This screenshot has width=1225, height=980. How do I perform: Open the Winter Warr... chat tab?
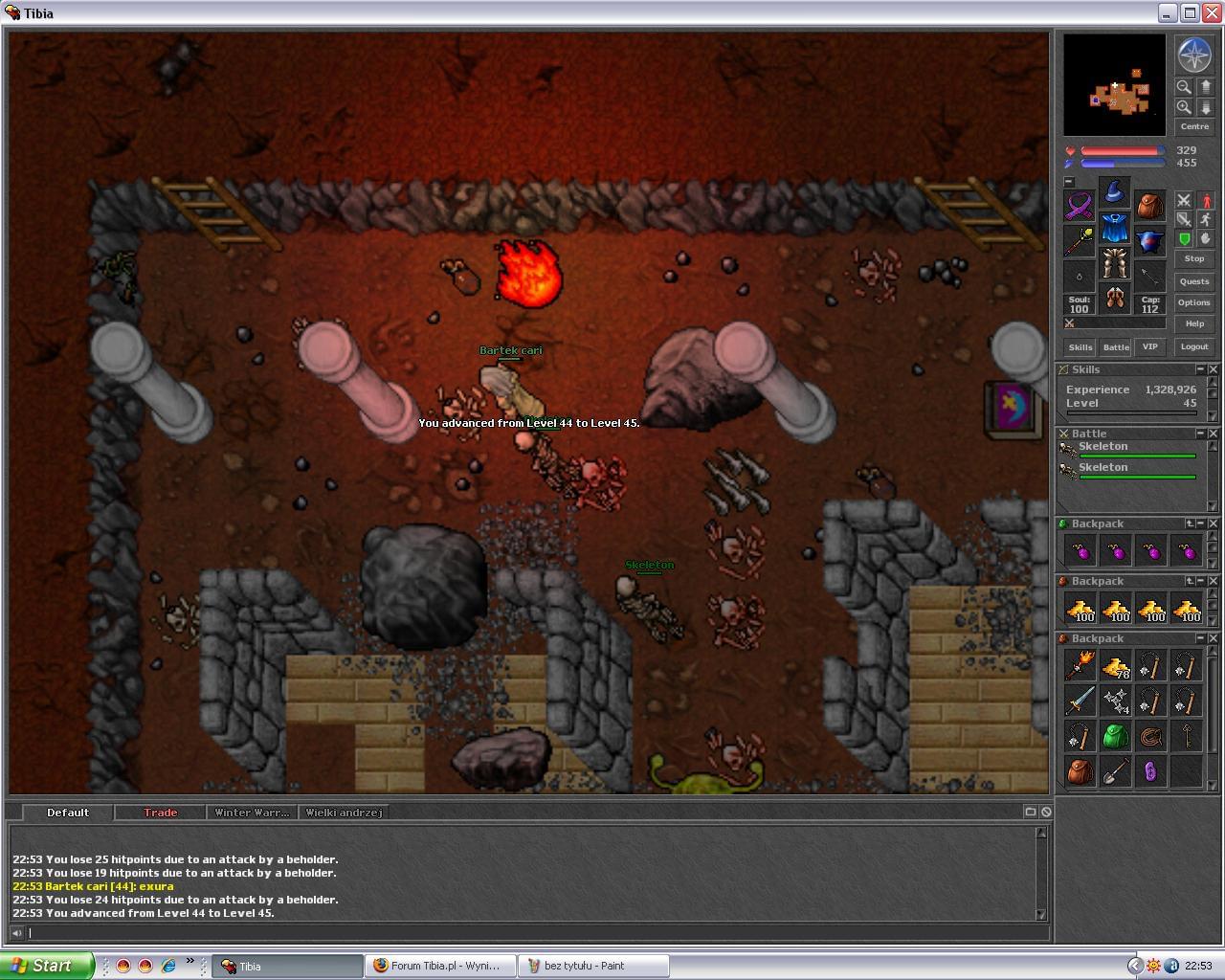[x=252, y=813]
